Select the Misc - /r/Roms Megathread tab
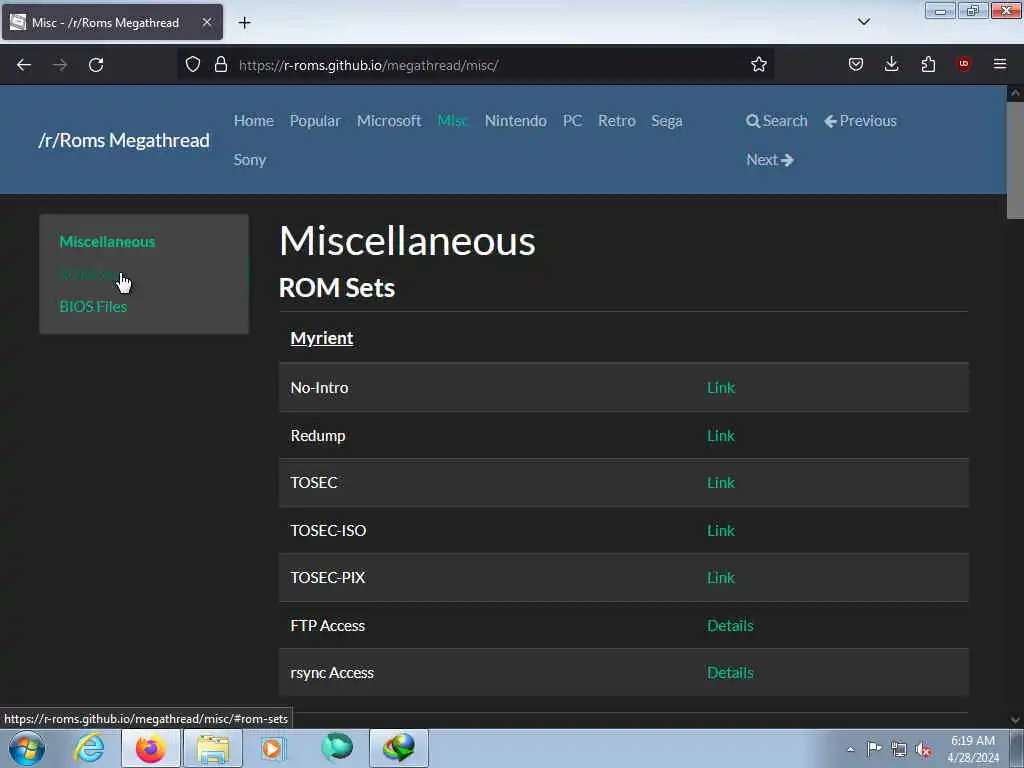The width and height of the screenshot is (1024, 768). pyautogui.click(x=112, y=22)
